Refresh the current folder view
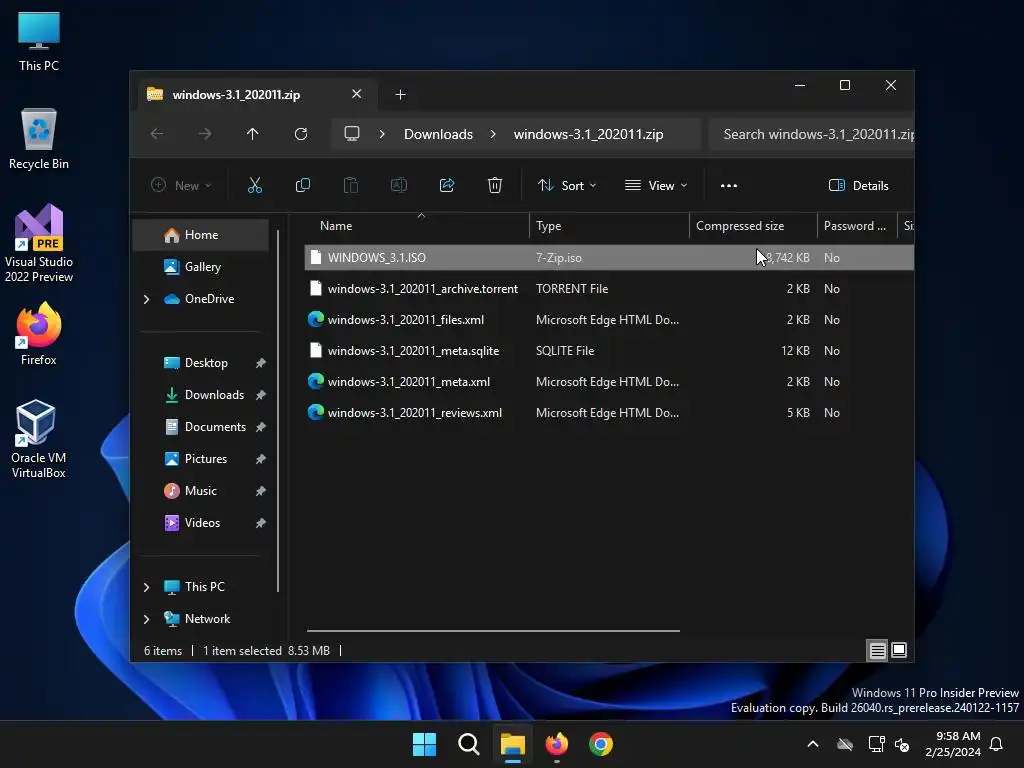 (300, 134)
